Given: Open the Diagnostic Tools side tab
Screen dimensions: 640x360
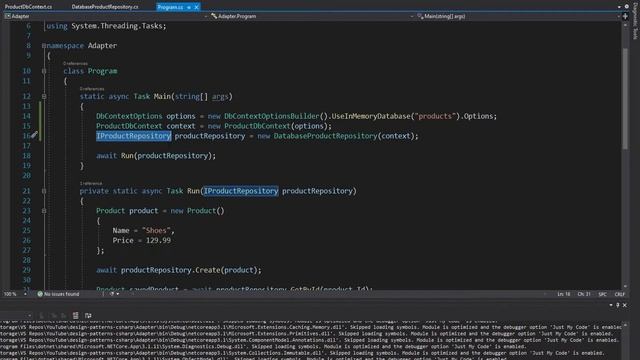Looking at the screenshot, I should [x=635, y=22].
